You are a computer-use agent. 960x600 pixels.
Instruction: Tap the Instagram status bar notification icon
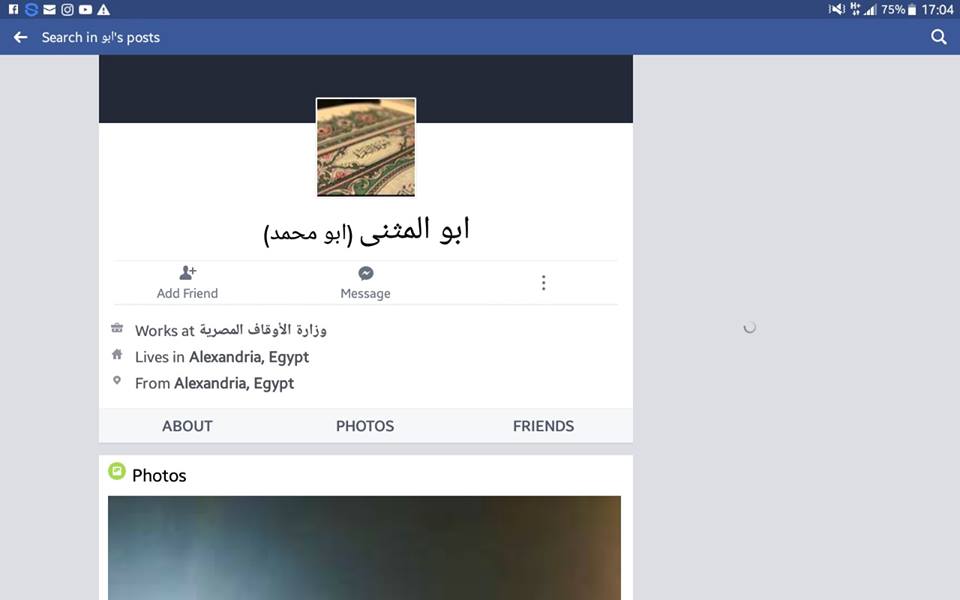click(x=67, y=9)
